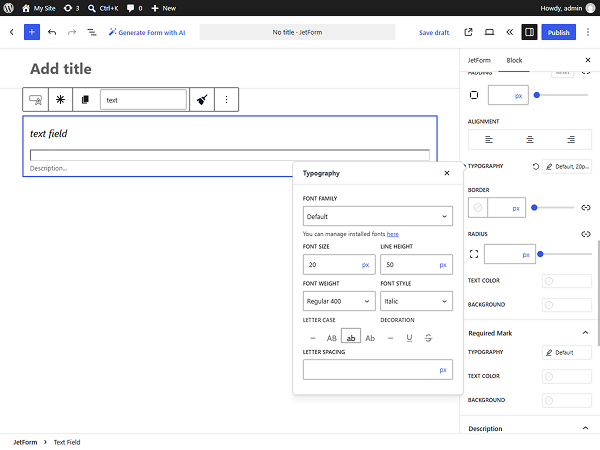Close the Typography popover
Image resolution: width=600 pixels, height=450 pixels.
click(447, 173)
